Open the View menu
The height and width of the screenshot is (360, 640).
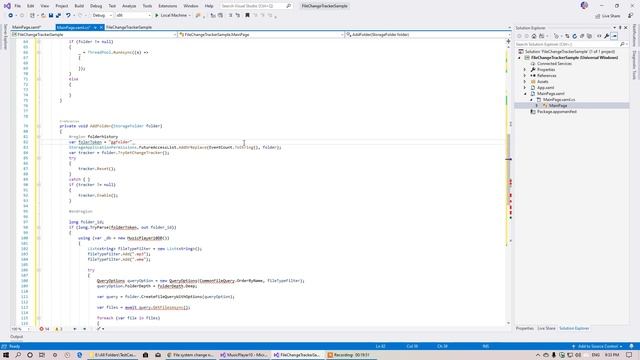44,6
